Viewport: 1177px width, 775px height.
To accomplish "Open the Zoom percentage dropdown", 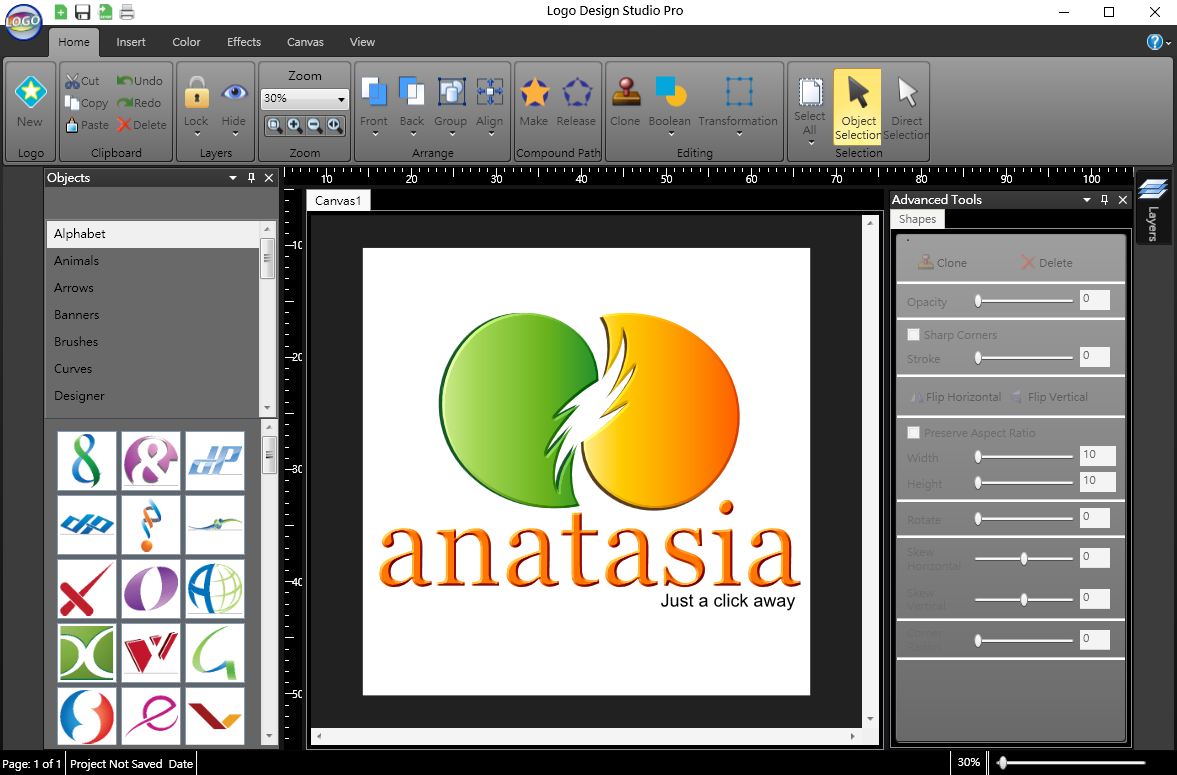I will point(341,99).
